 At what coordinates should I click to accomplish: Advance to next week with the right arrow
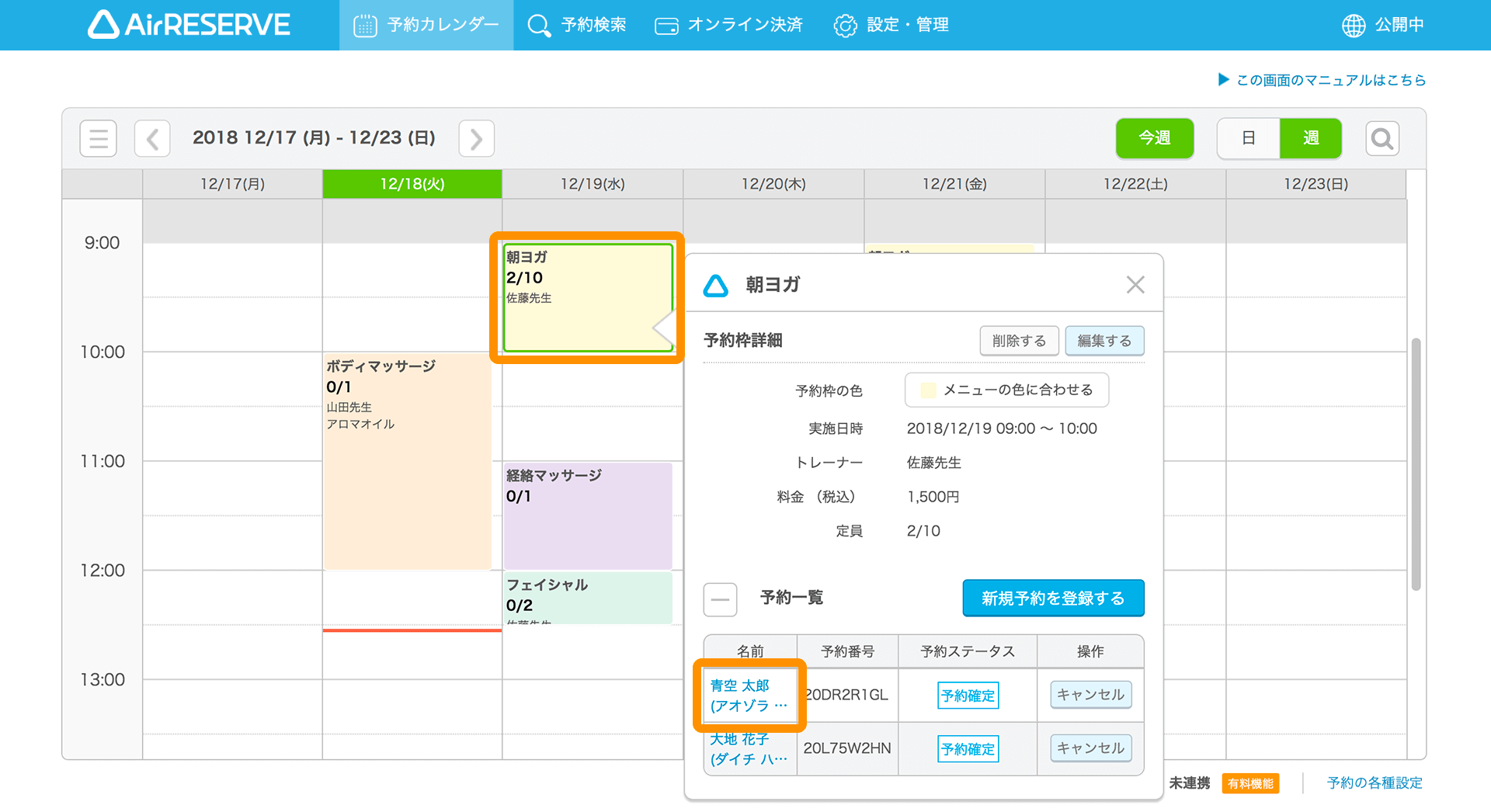click(x=476, y=139)
